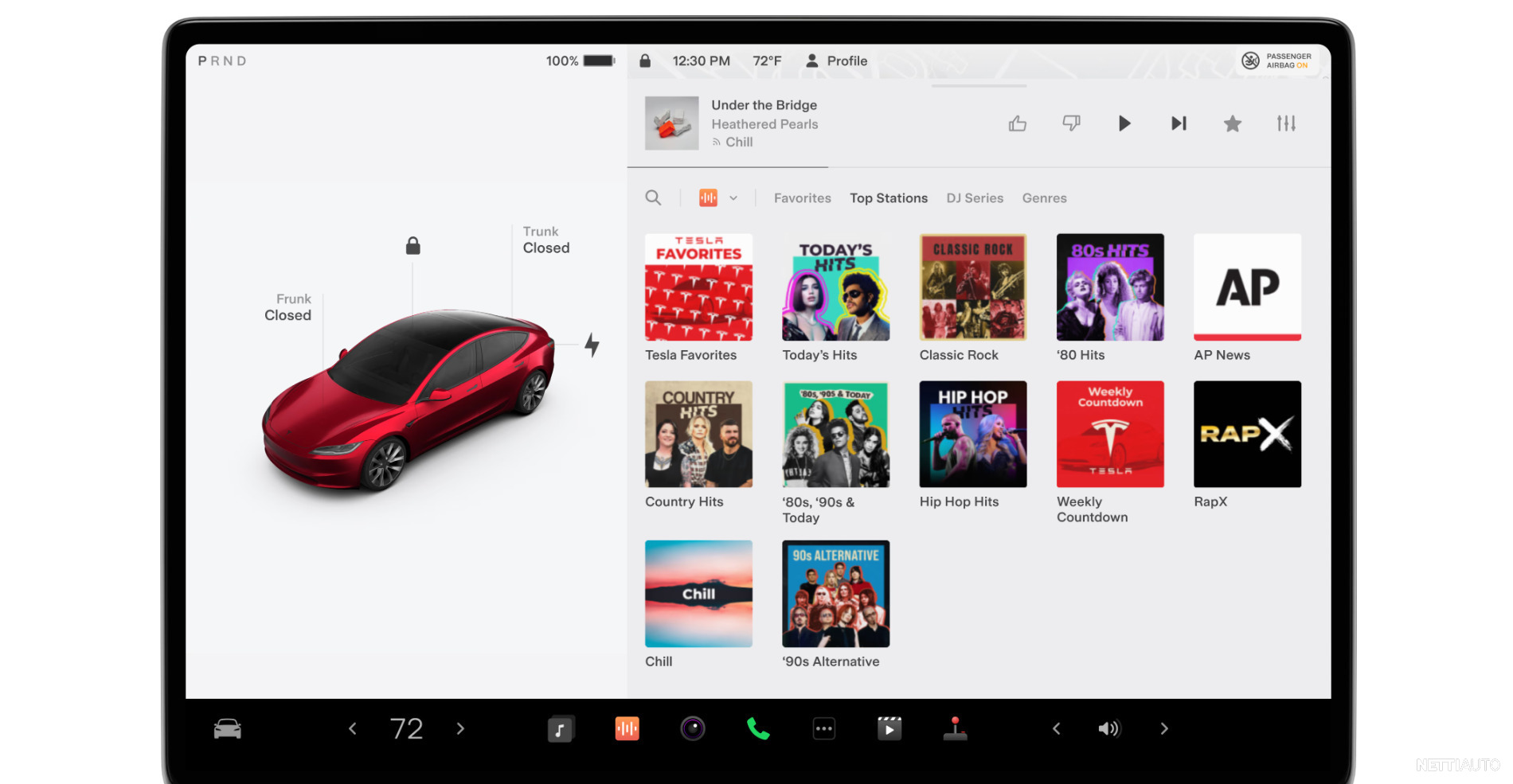Screen dimensions: 1513x784
Task: Open the audio equalizer settings
Action: click(x=1286, y=123)
